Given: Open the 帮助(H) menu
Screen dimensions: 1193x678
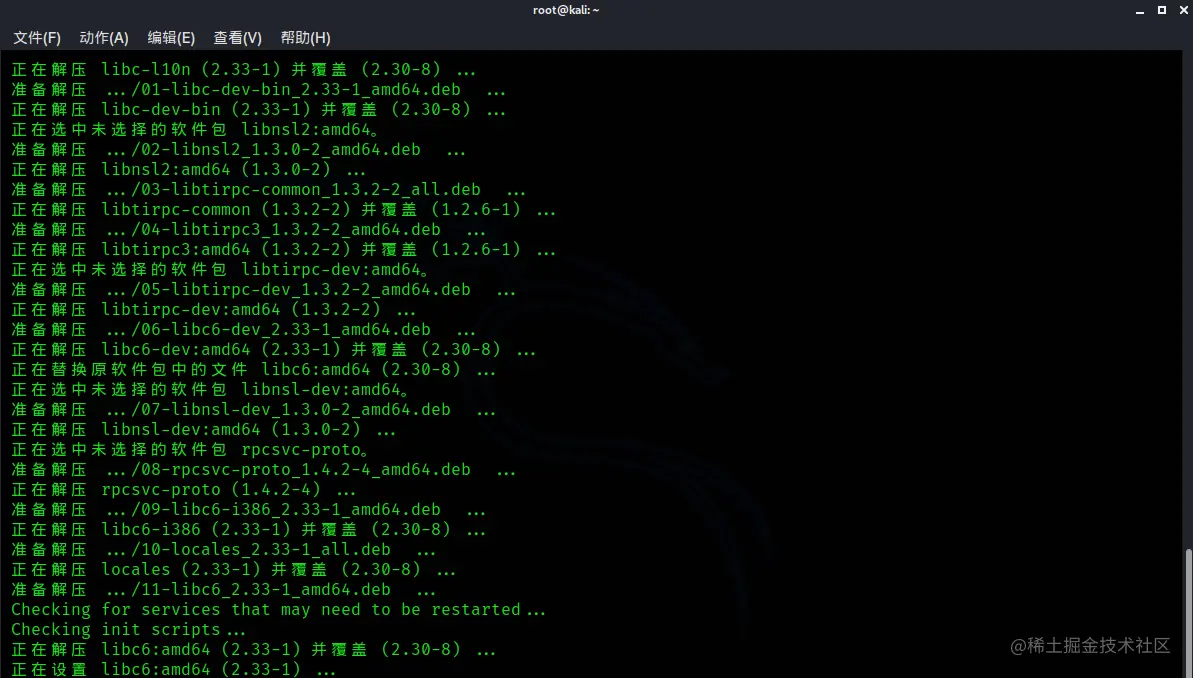Looking at the screenshot, I should coord(305,37).
